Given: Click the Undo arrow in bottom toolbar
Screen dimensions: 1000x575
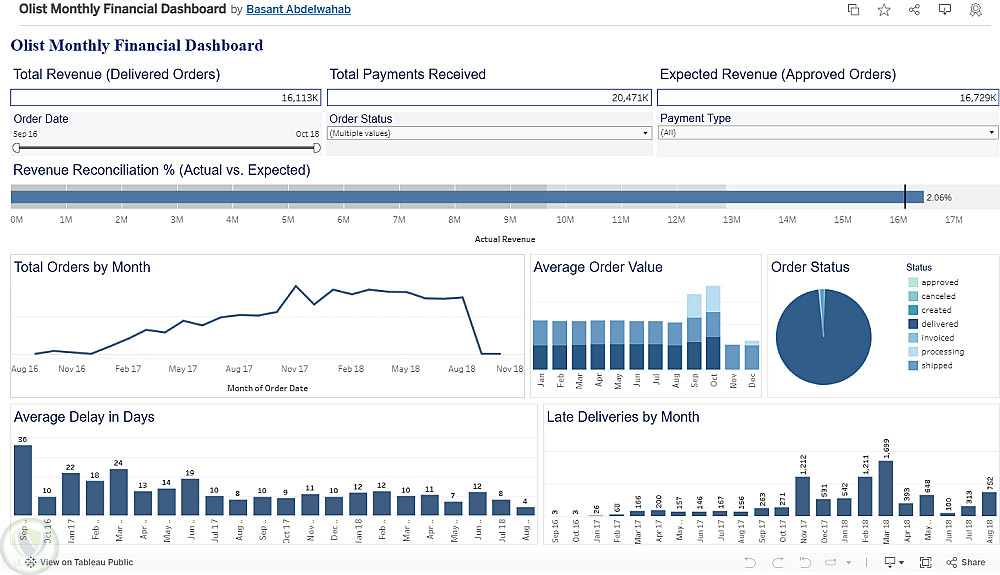Looking at the screenshot, I should tap(749, 563).
